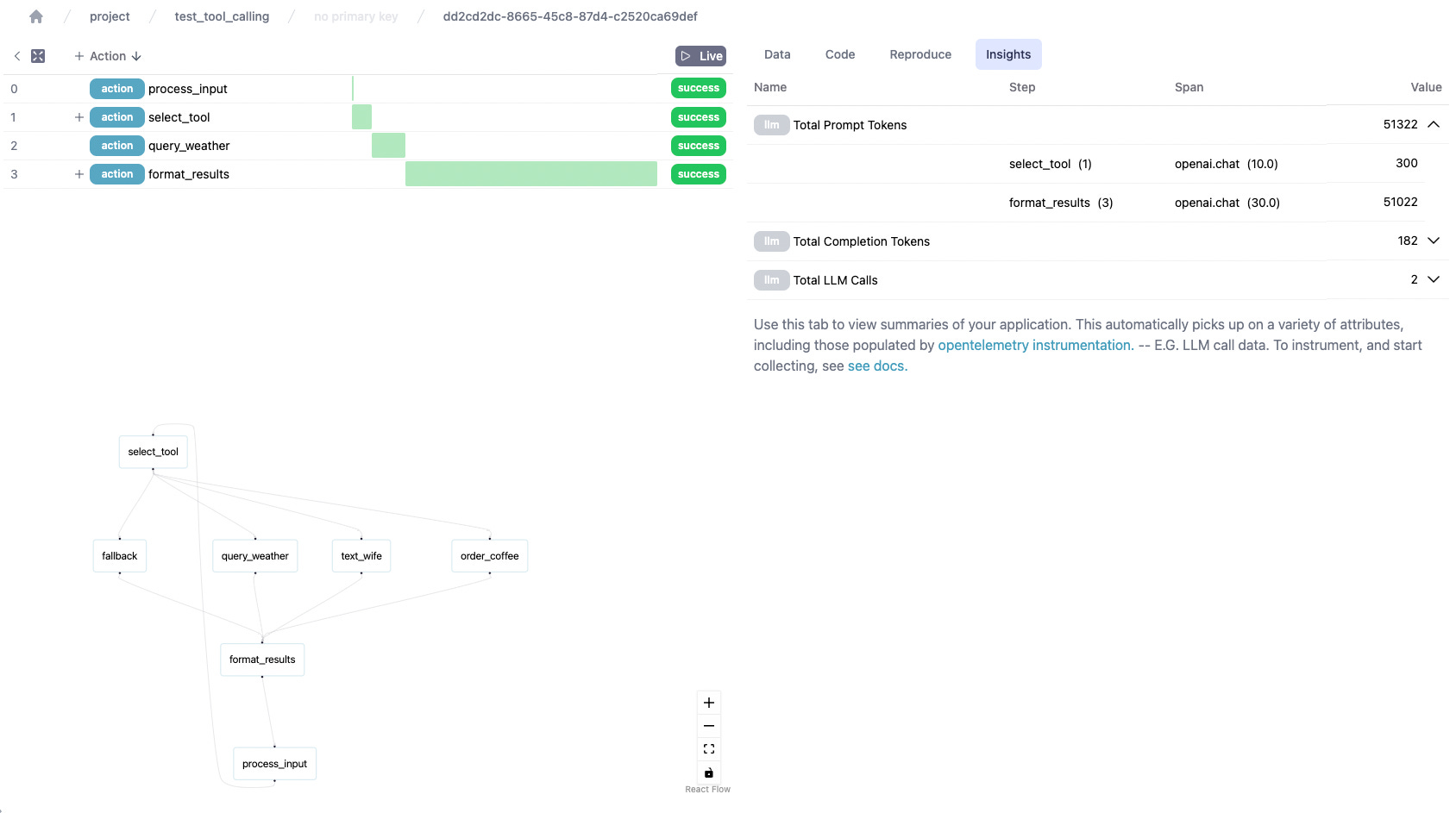Select the query_weather node in the graph

coord(254,555)
